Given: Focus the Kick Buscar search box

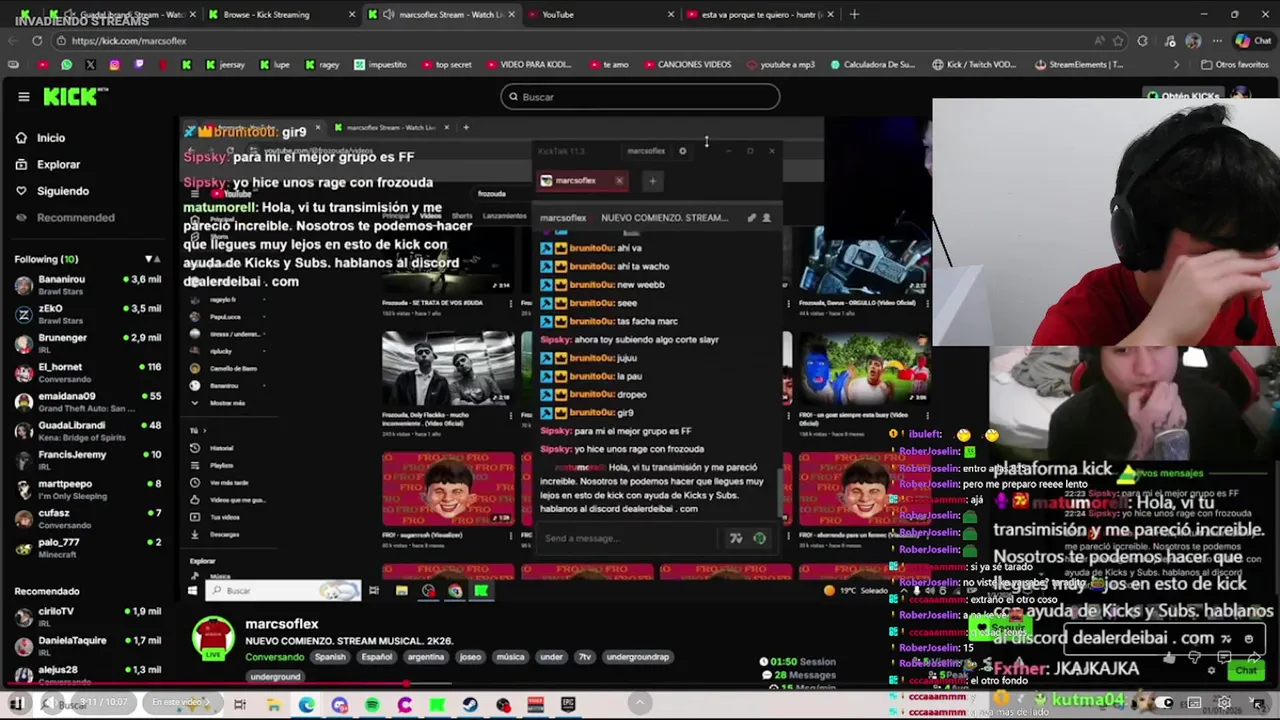Looking at the screenshot, I should point(640,97).
